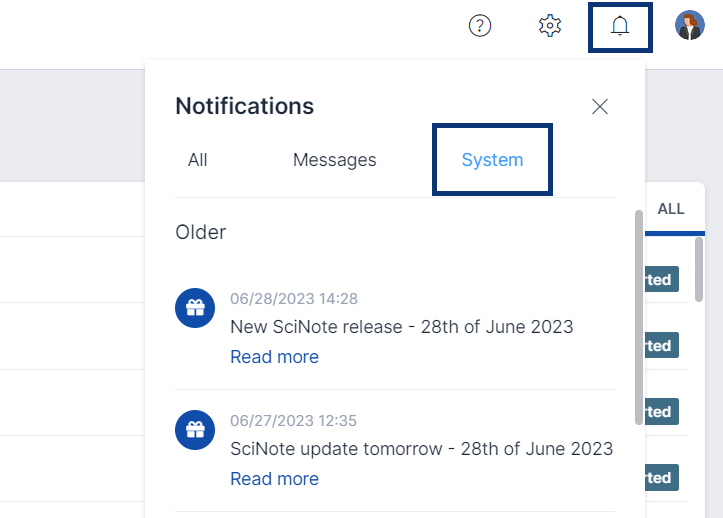Click the New SciNote release notification title
This screenshot has width=723, height=518.
tap(401, 327)
